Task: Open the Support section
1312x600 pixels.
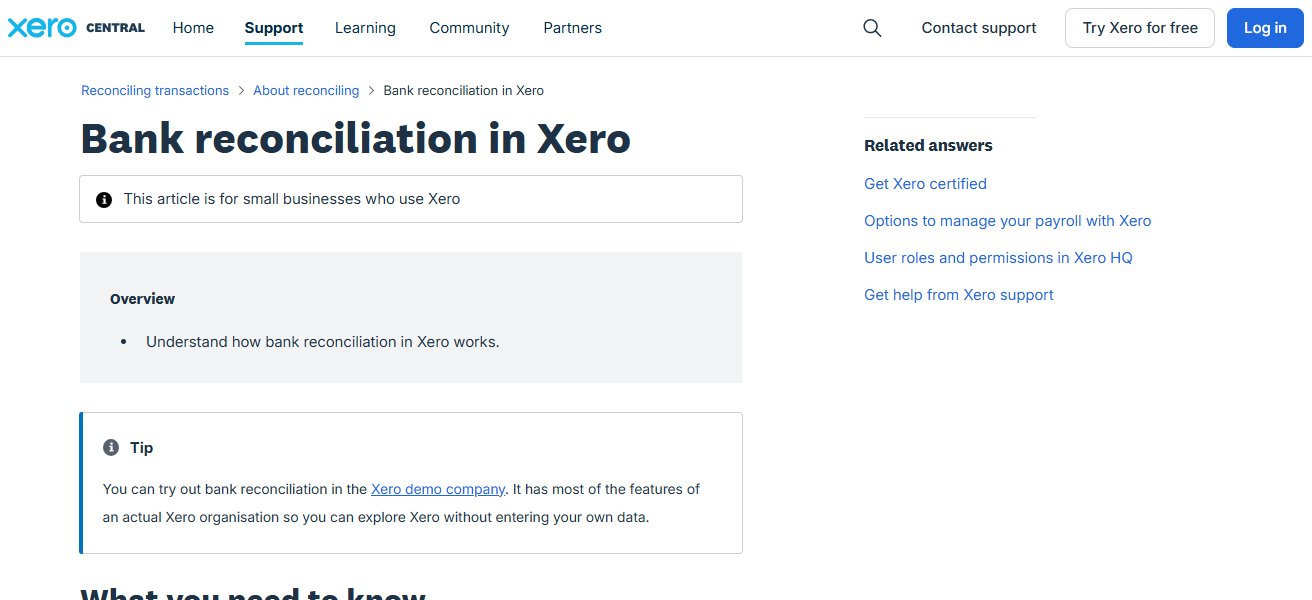Action: pos(273,28)
